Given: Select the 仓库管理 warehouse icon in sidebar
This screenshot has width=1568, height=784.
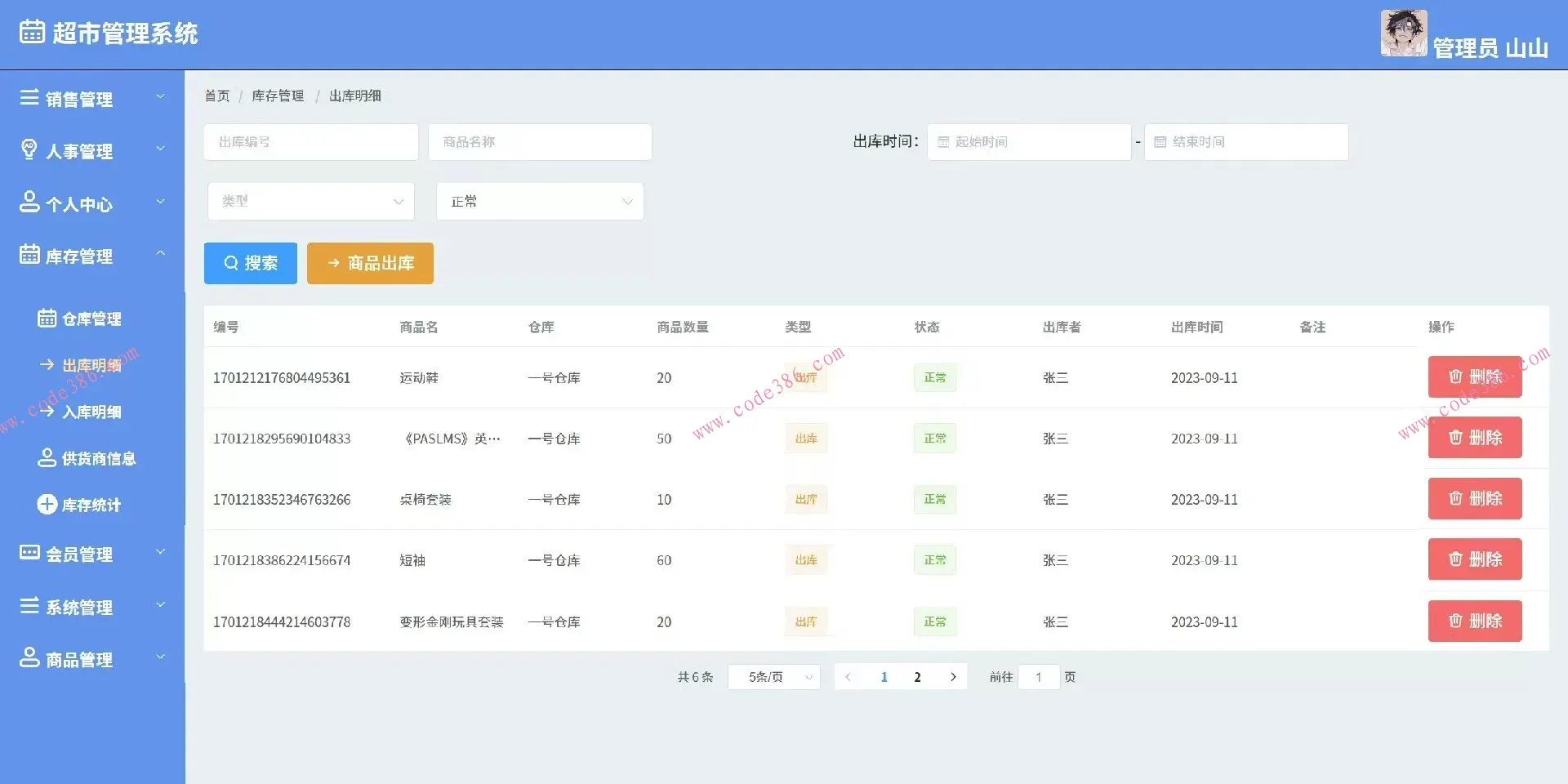Looking at the screenshot, I should point(47,318).
